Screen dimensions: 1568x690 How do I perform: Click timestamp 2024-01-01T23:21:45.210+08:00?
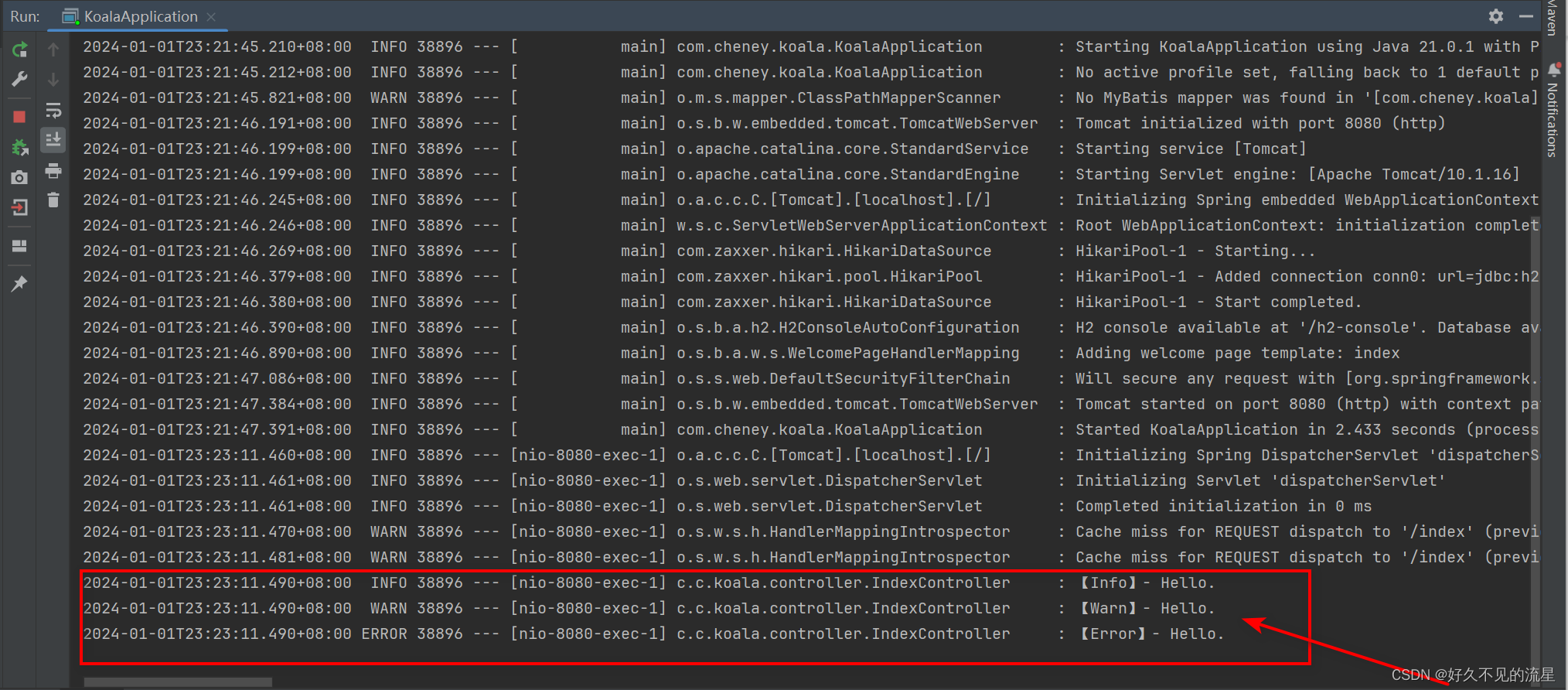pos(217,46)
